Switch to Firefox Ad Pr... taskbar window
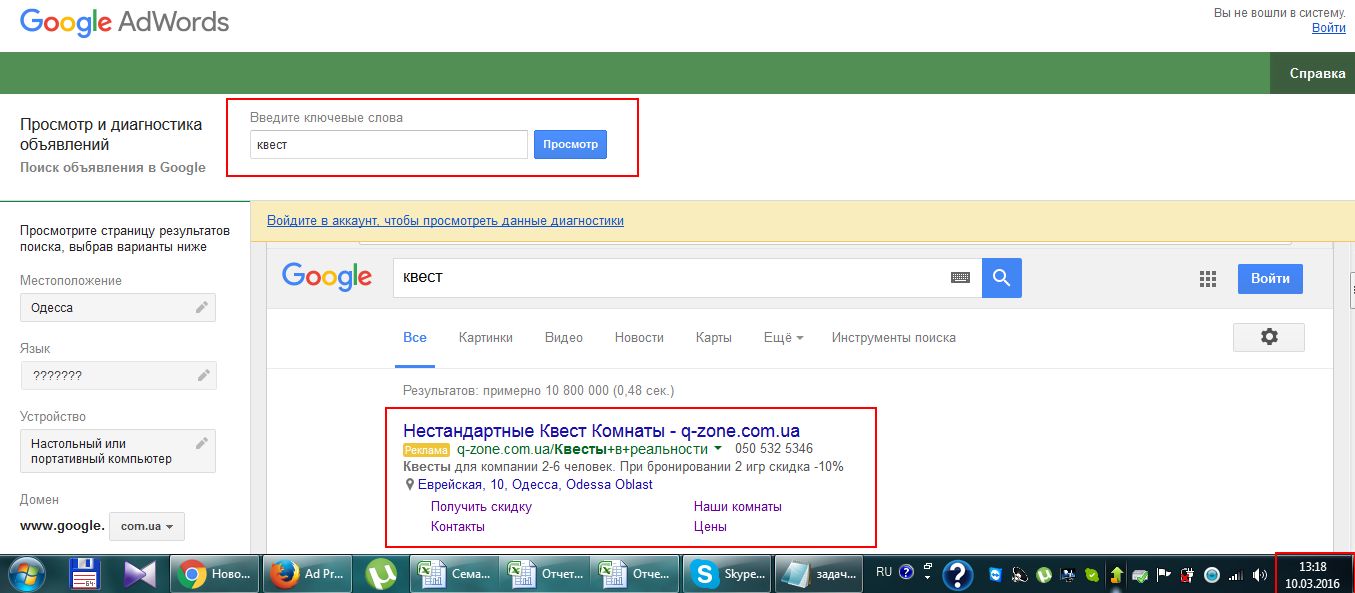 (305, 574)
